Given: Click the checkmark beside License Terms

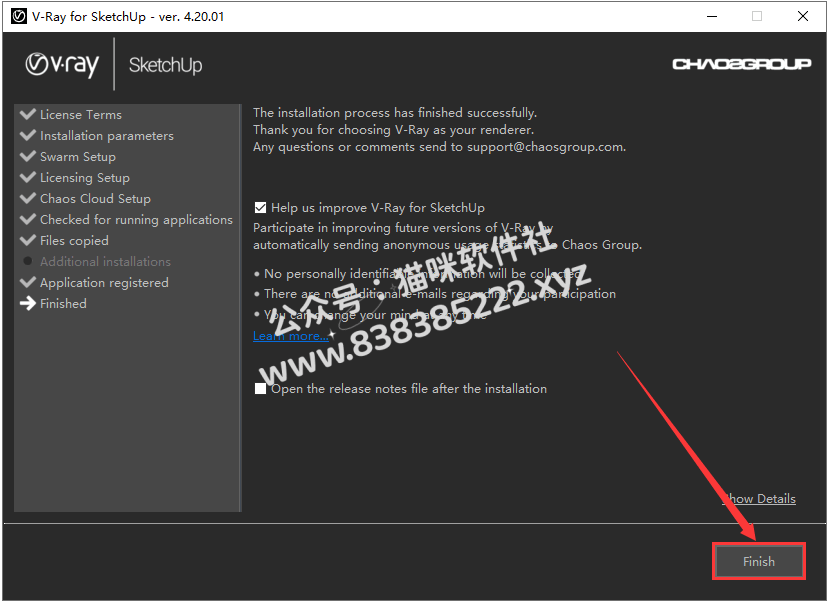Looking at the screenshot, I should (x=27, y=114).
